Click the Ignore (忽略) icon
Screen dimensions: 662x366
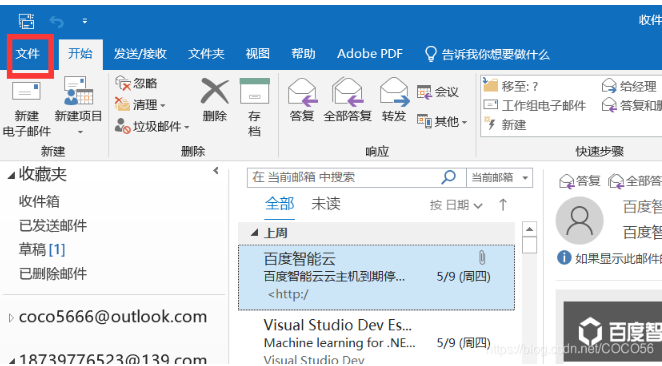(x=123, y=83)
